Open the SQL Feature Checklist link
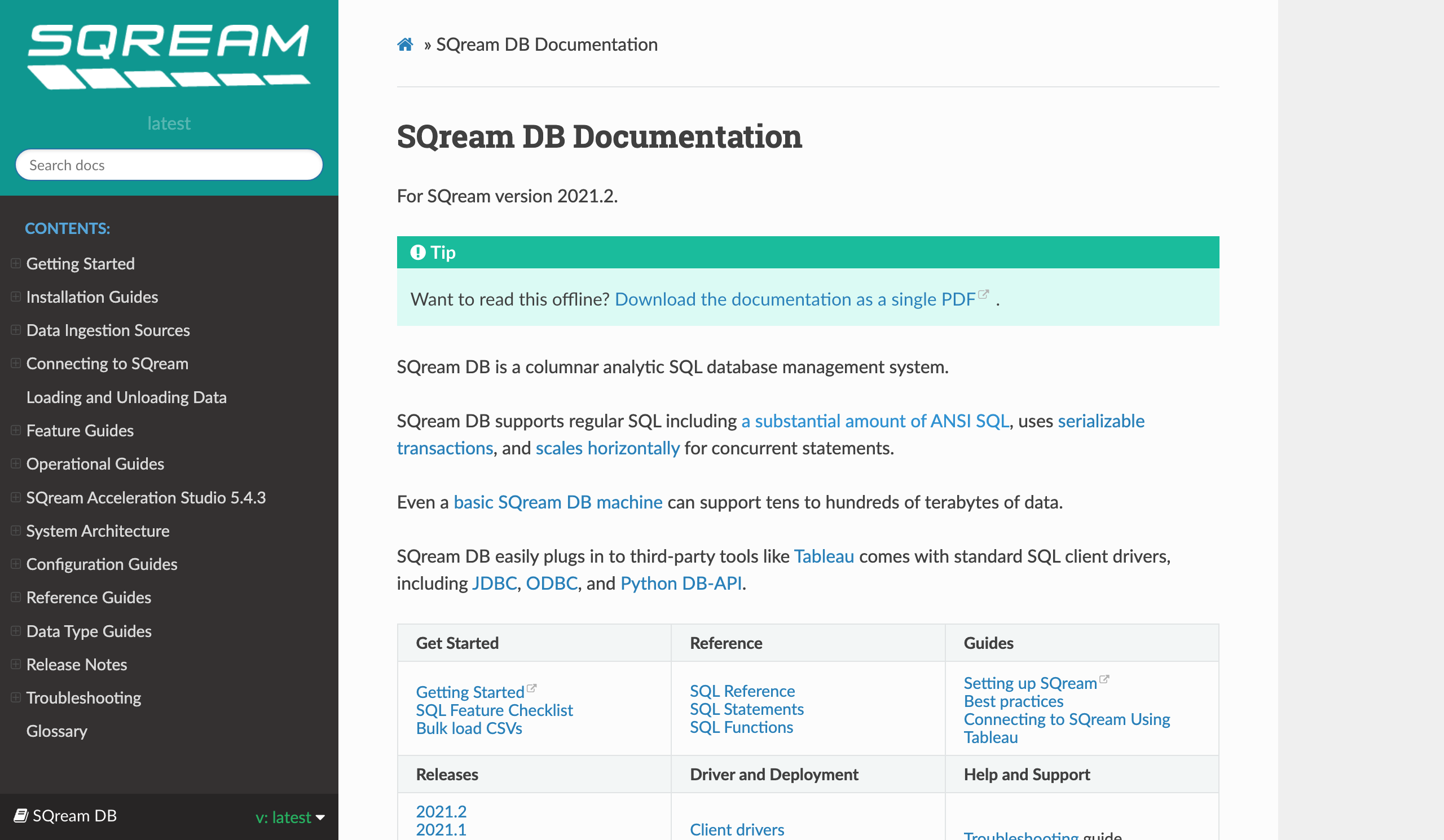This screenshot has width=1444, height=840. click(x=494, y=710)
